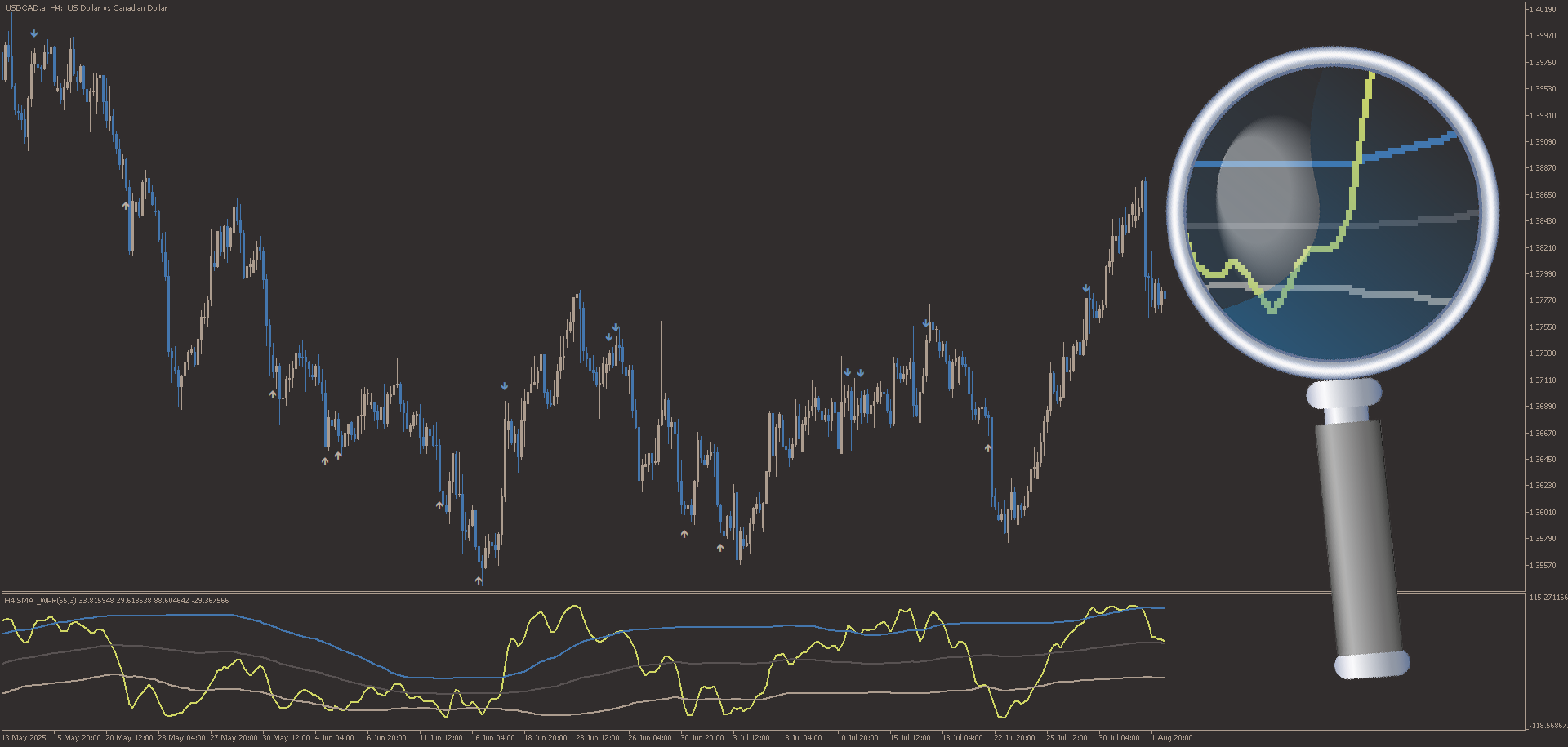Click the 1.37550 price label
Screen dimensions: 1568x747
coord(1542,327)
